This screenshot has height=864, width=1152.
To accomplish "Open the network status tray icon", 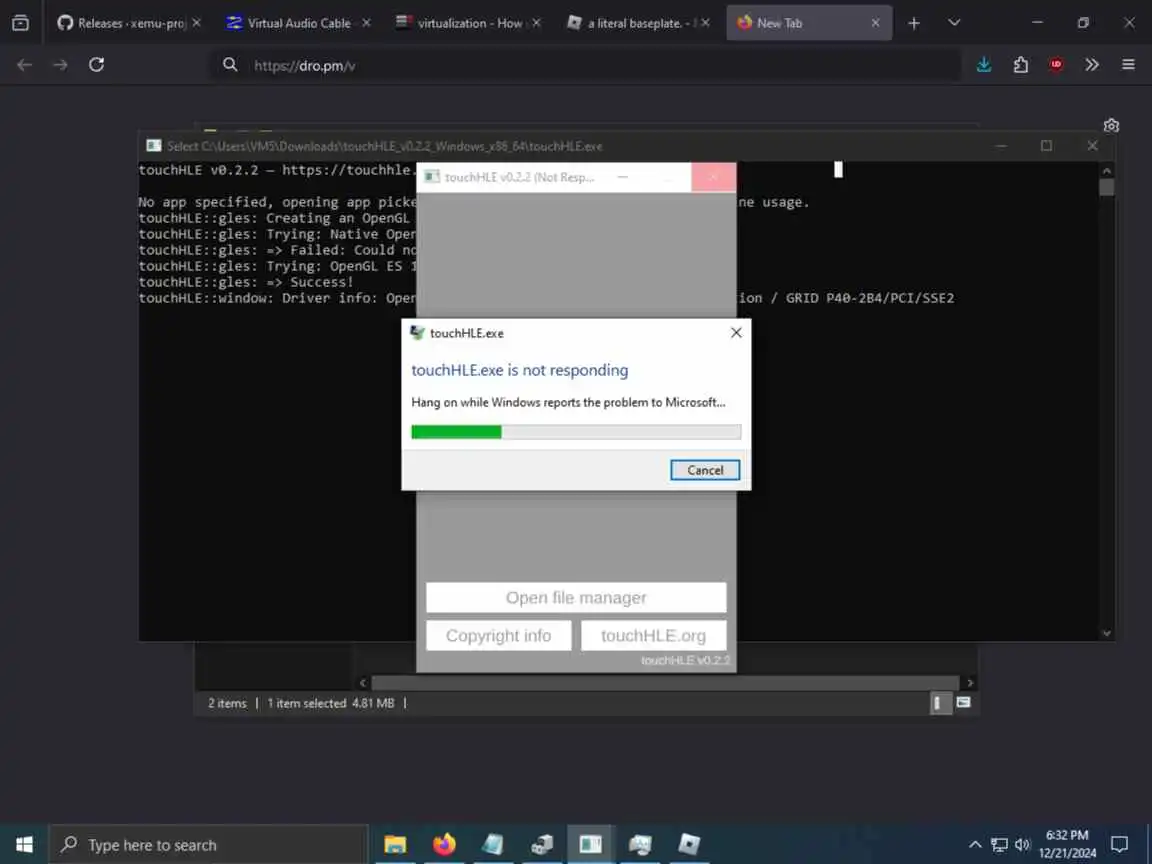I will click(999, 844).
